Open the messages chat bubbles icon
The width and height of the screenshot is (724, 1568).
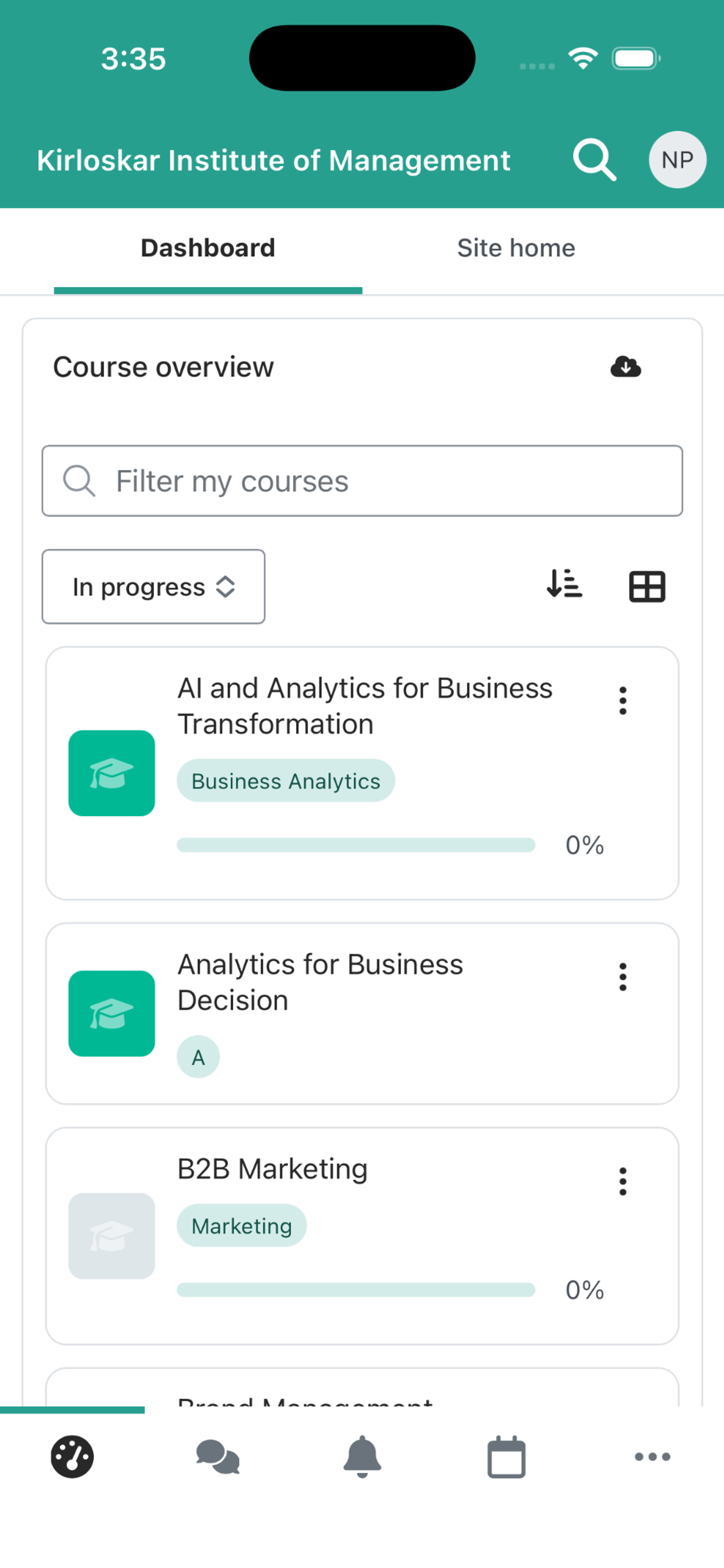click(217, 1457)
